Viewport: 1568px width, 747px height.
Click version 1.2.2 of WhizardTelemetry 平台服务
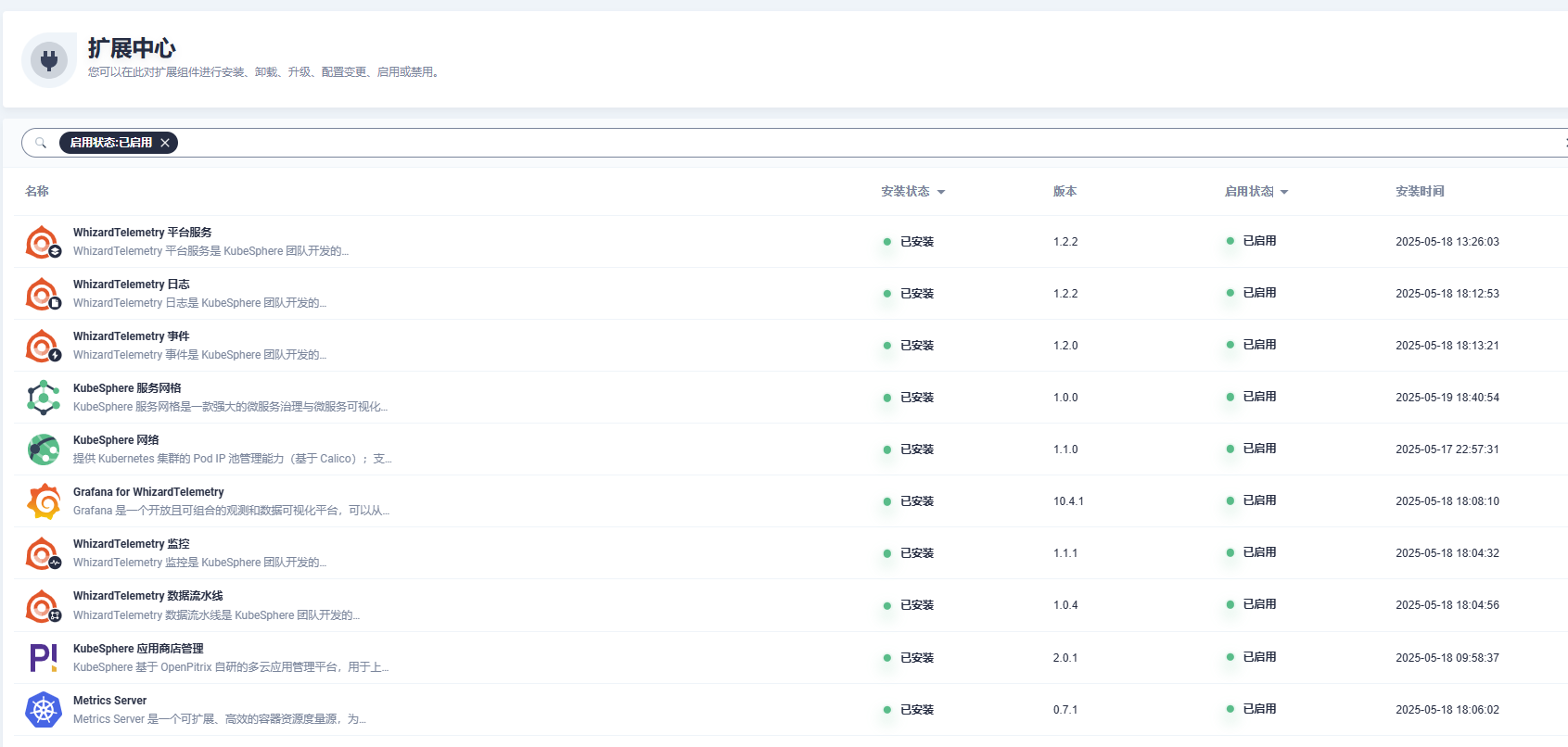point(1065,242)
